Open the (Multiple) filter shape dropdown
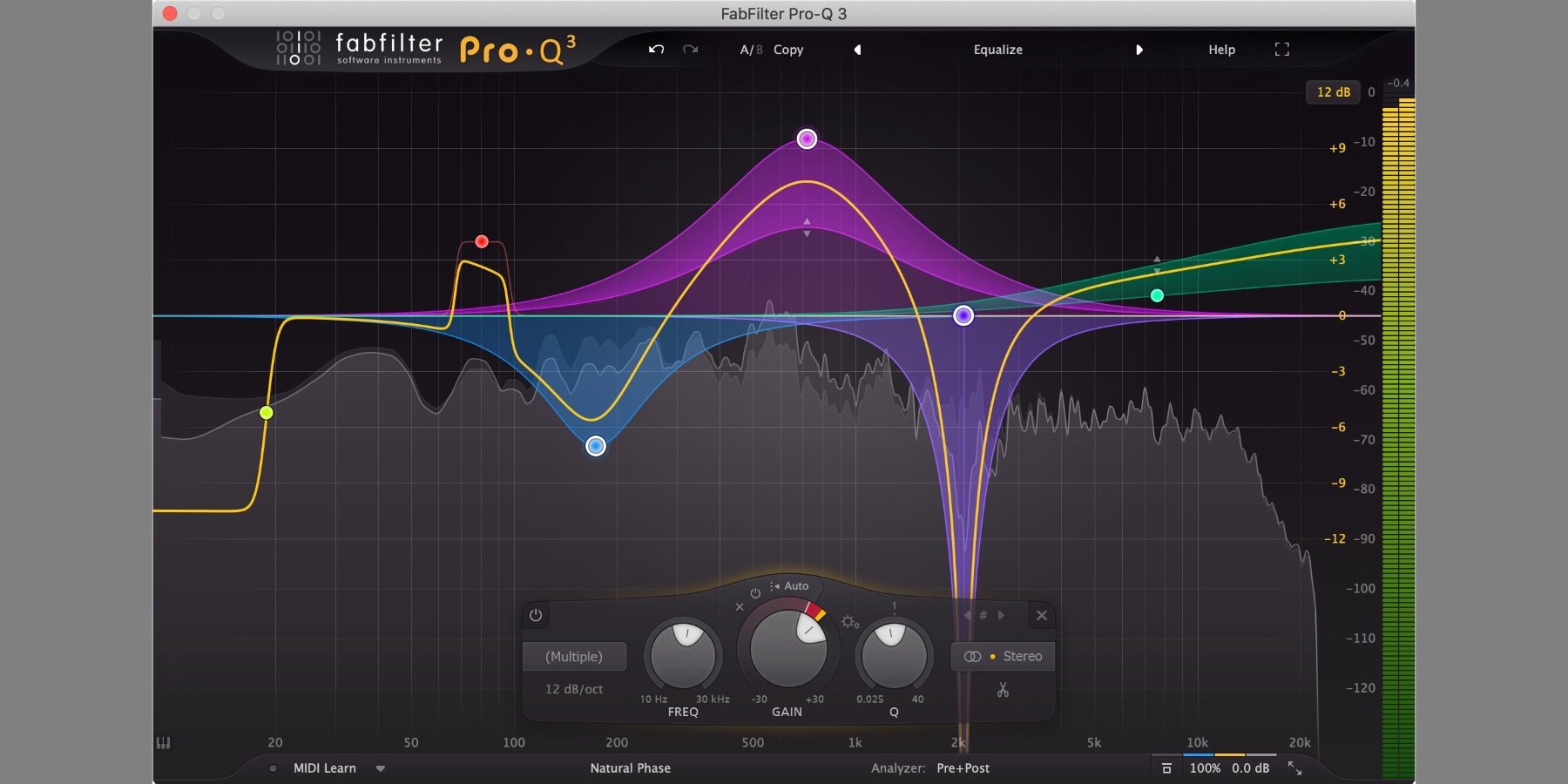The height and width of the screenshot is (784, 1568). click(574, 657)
